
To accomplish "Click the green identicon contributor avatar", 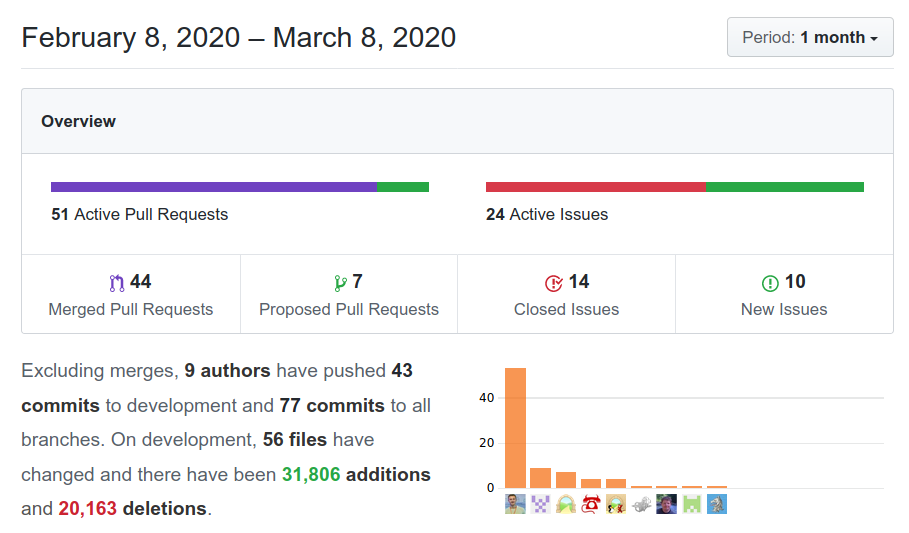I will pyautogui.click(x=692, y=504).
